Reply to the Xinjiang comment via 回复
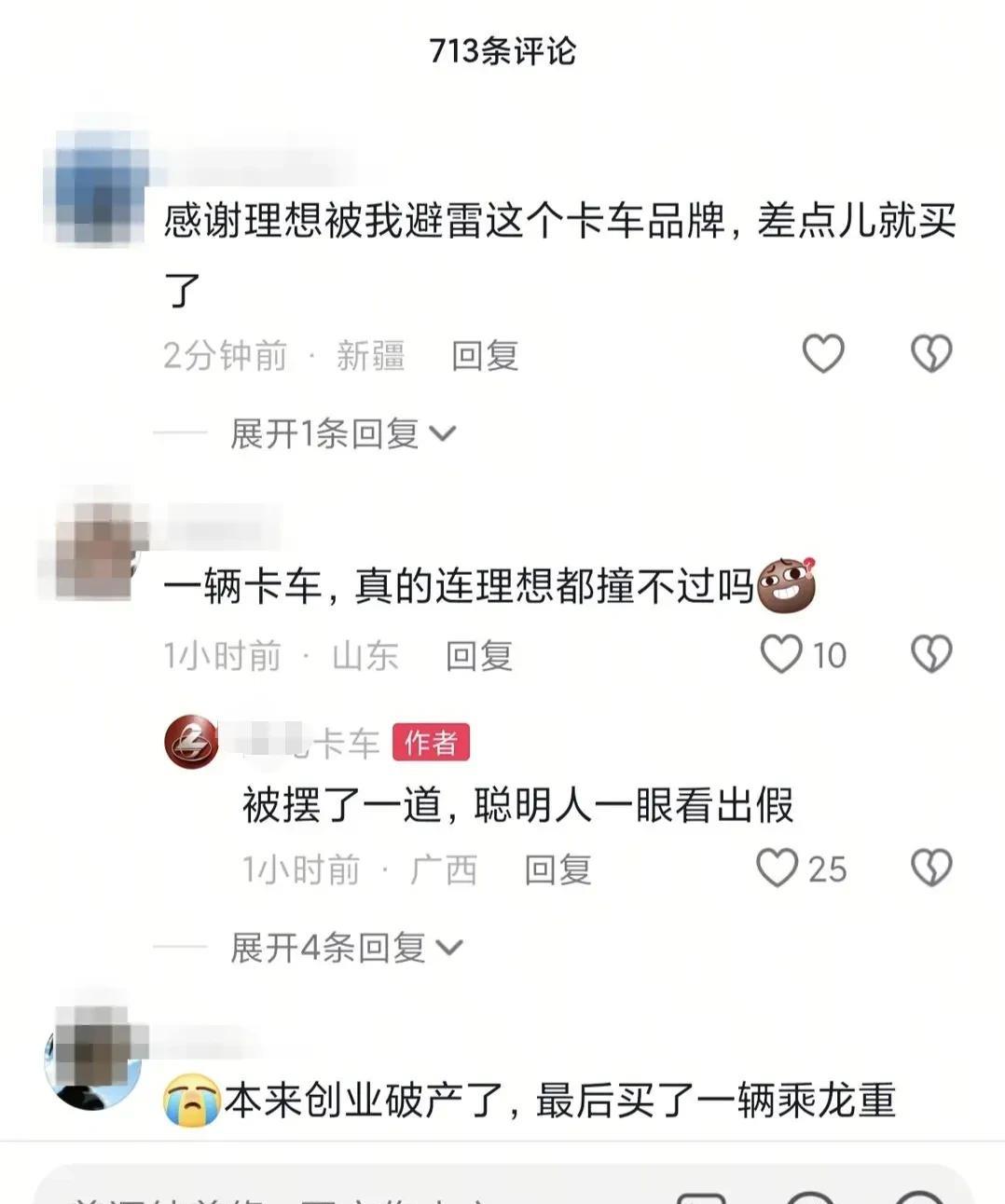This screenshot has height=1204, width=1005. pos(485,355)
